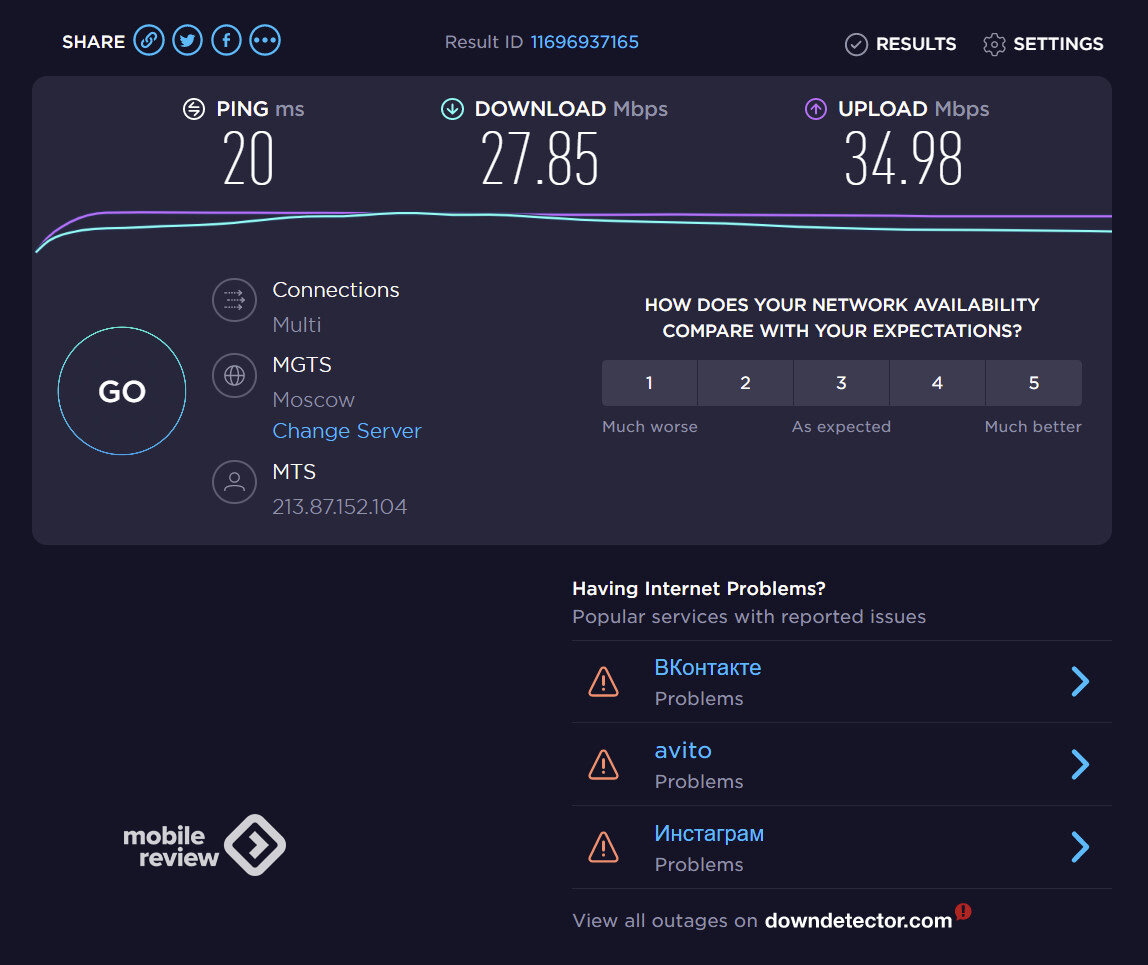Screen dimensions: 1148x965
Task: Start a new test with GO button
Action: click(122, 391)
